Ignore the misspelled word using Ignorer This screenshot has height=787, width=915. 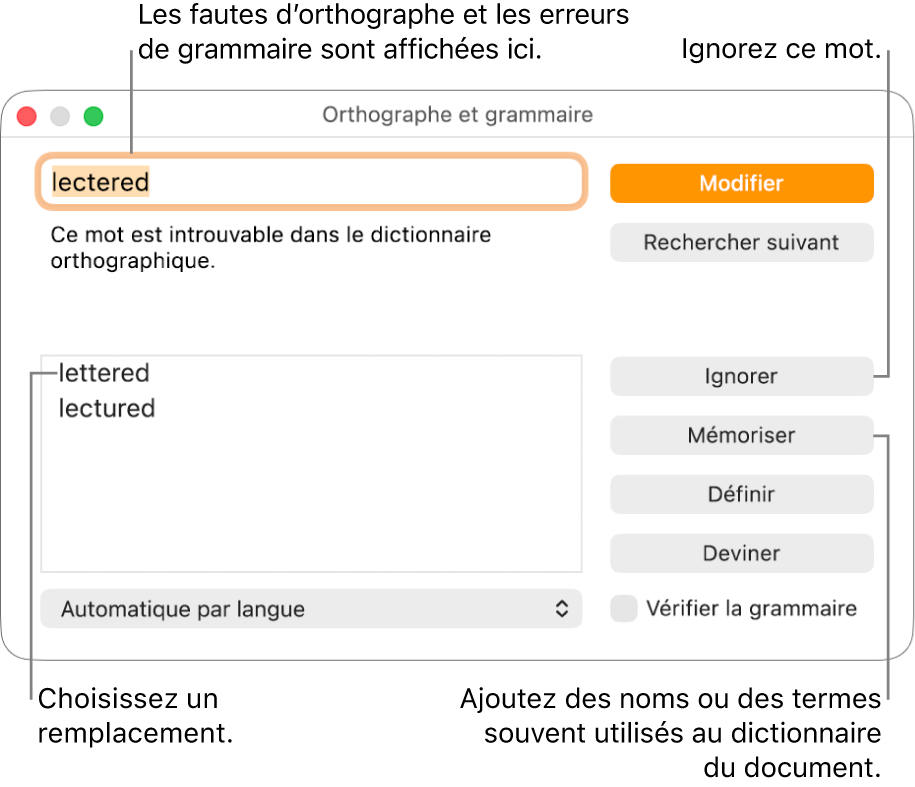[741, 376]
